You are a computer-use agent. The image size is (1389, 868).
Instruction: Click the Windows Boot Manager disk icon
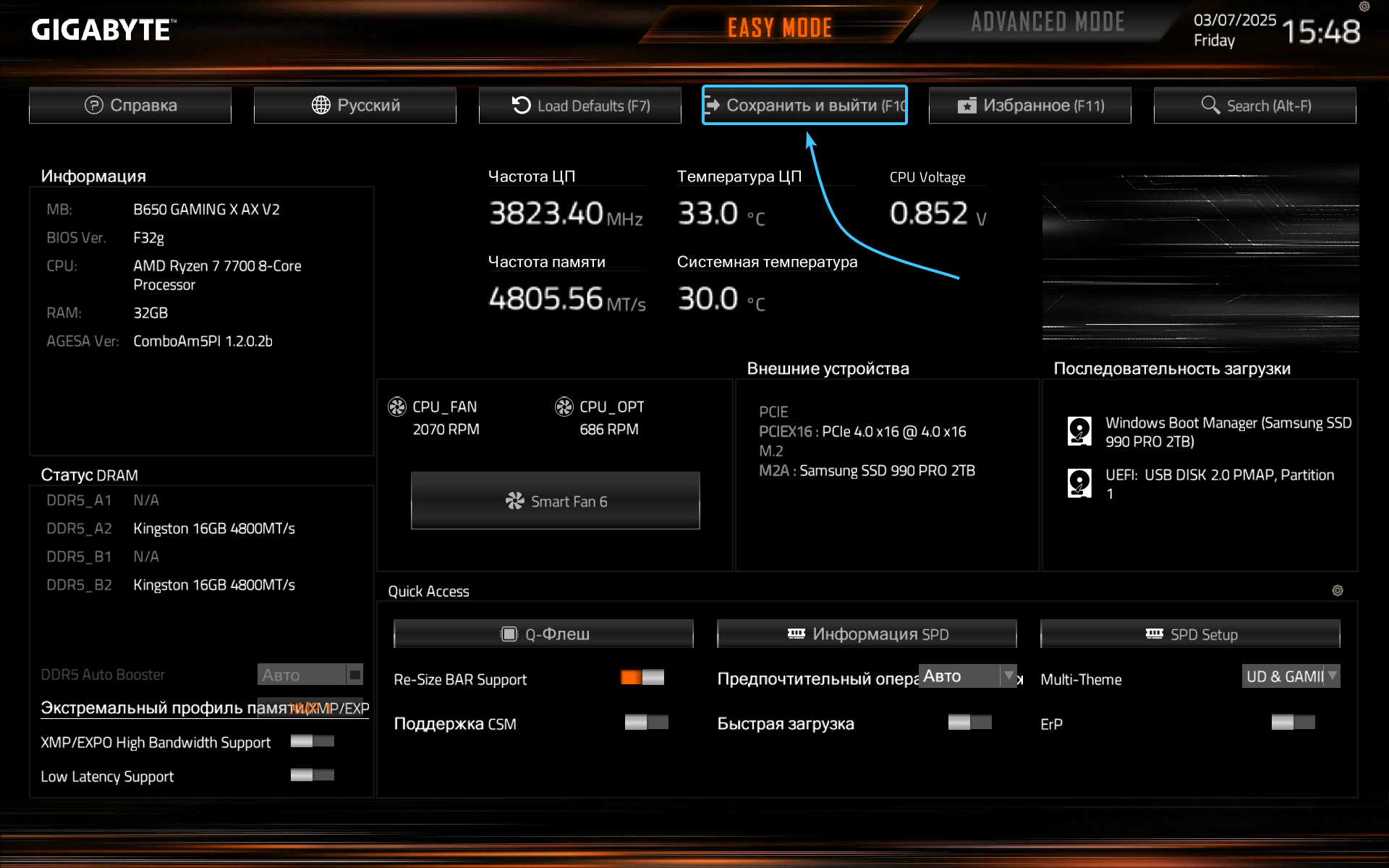pyautogui.click(x=1079, y=431)
